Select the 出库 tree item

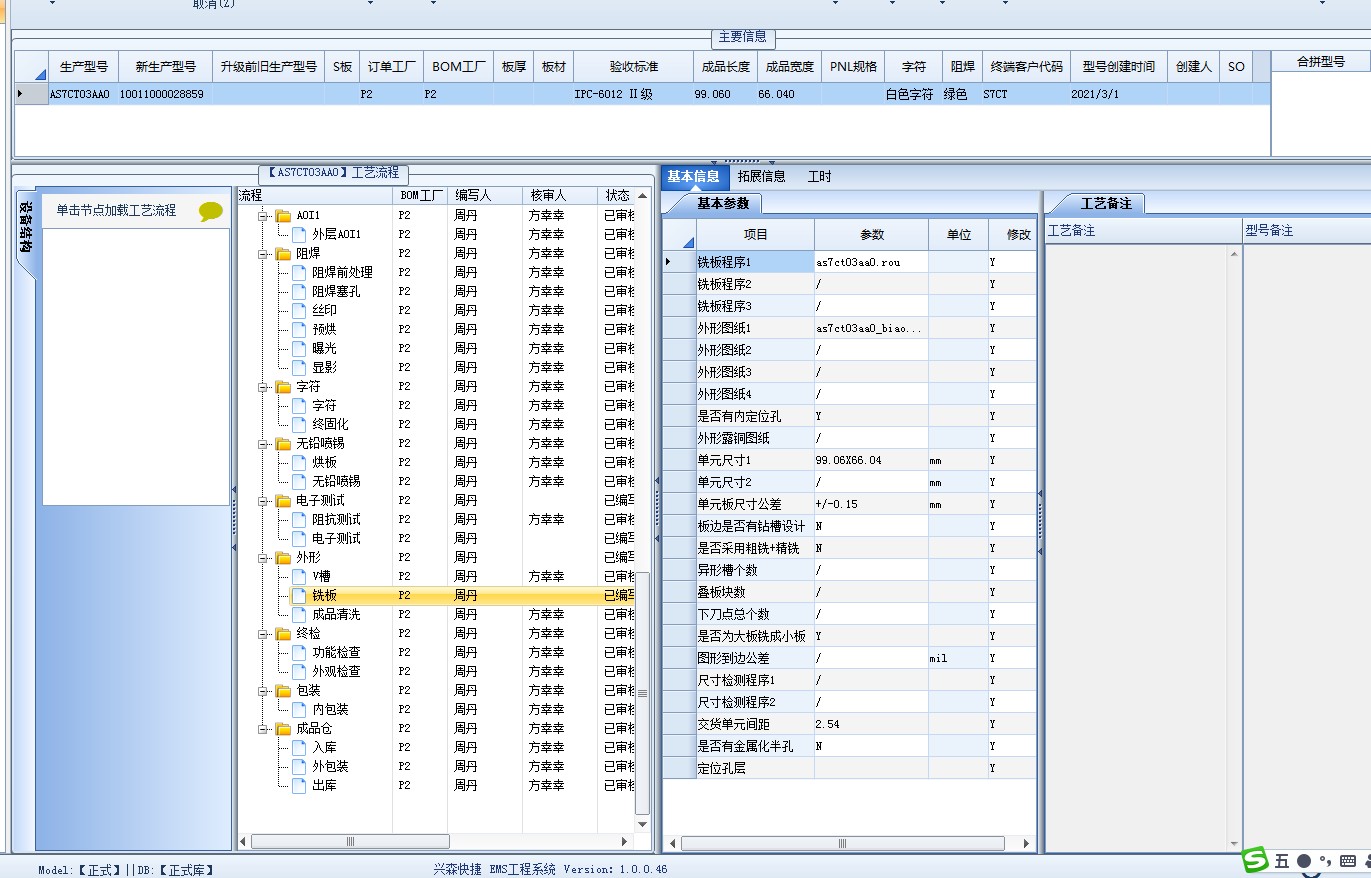[324, 785]
